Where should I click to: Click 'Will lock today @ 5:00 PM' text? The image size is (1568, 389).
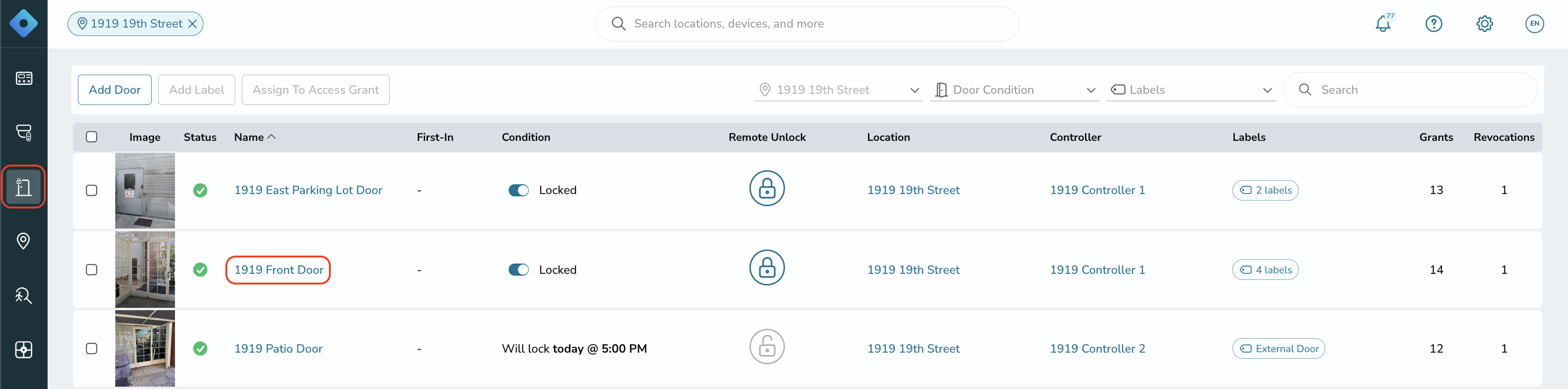574,349
